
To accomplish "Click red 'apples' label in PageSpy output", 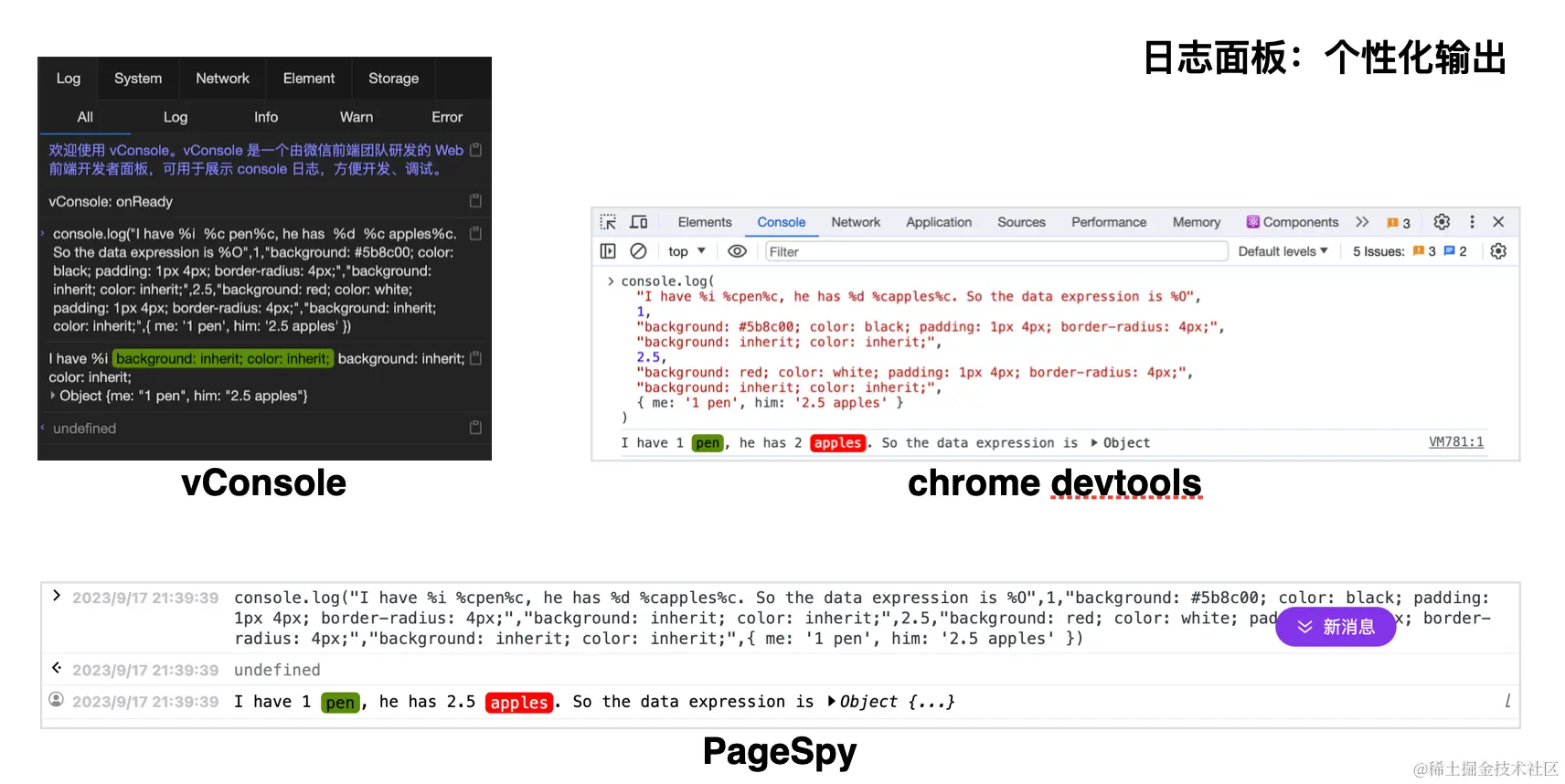I will (519, 702).
